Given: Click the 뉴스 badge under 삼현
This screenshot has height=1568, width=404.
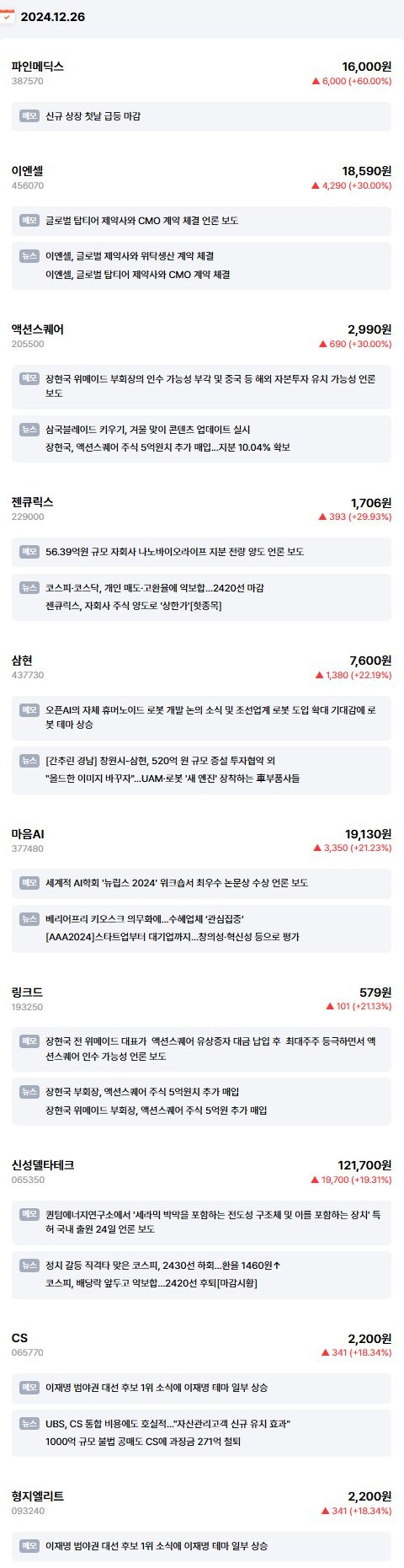Looking at the screenshot, I should click(29, 760).
